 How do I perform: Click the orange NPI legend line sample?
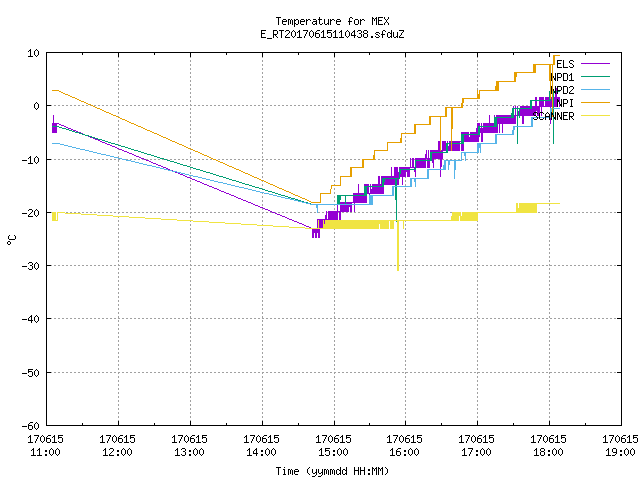point(595,103)
